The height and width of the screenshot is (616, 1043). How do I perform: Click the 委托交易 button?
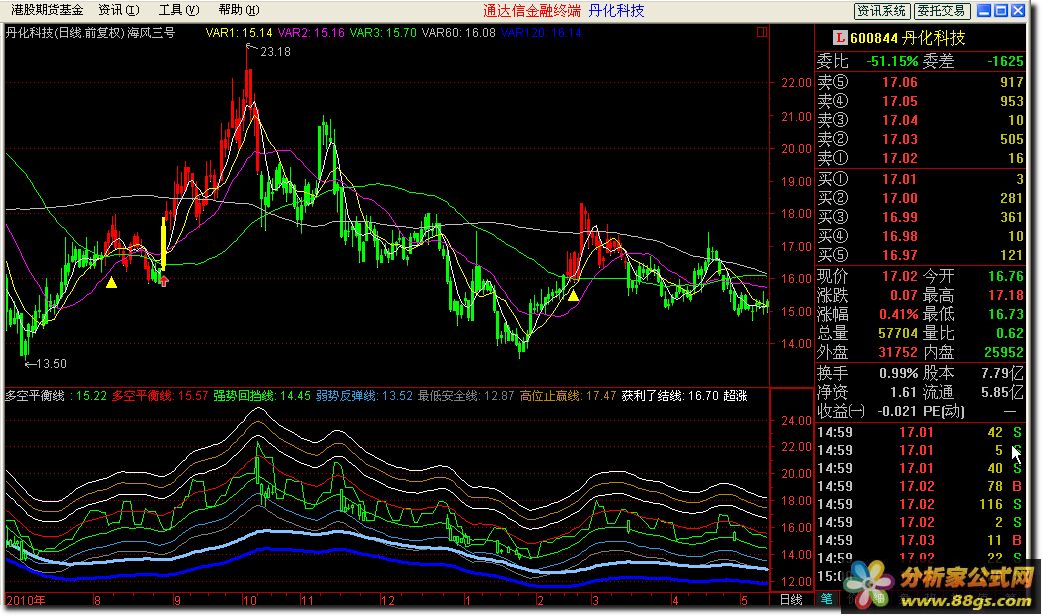click(942, 11)
